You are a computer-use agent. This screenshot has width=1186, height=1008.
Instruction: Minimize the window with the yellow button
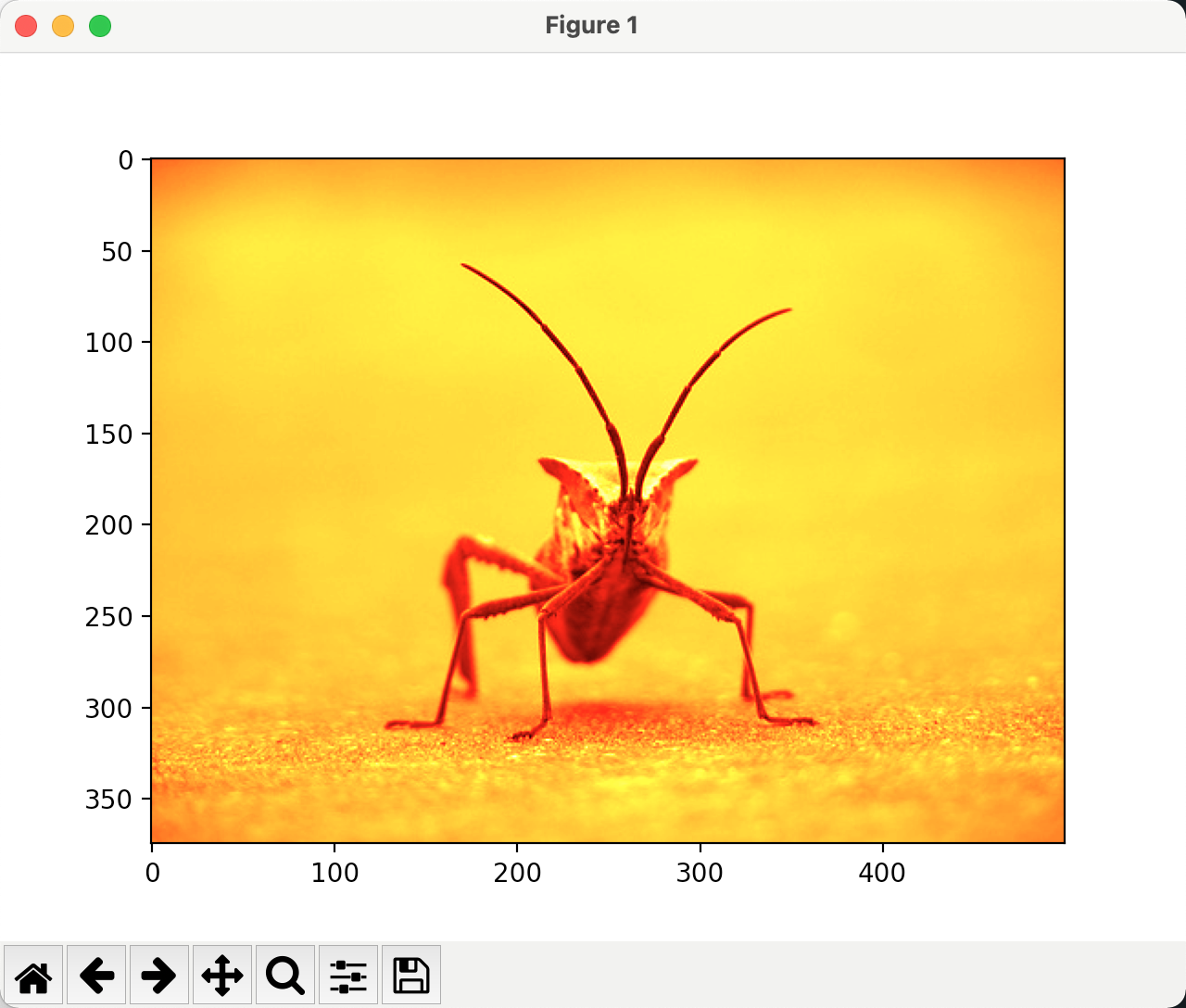tap(63, 26)
